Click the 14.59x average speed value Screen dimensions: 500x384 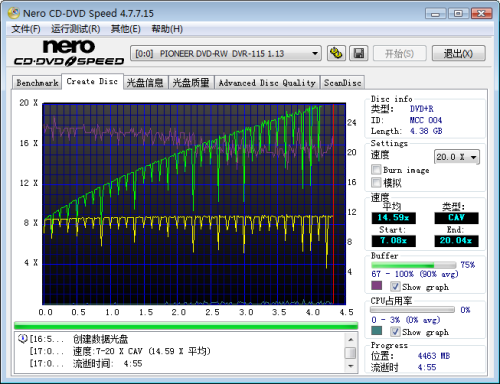[393, 218]
